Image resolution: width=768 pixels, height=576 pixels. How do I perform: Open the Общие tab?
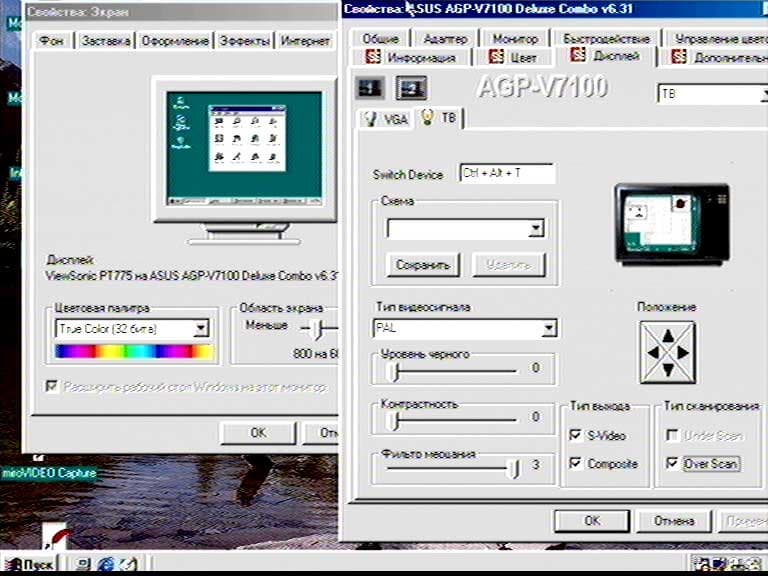(x=380, y=39)
